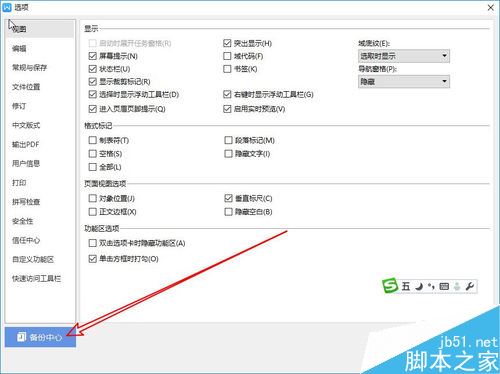Click the user avatar icon in IME toolbar
Viewport: 500px width, 374px height.
[457, 286]
